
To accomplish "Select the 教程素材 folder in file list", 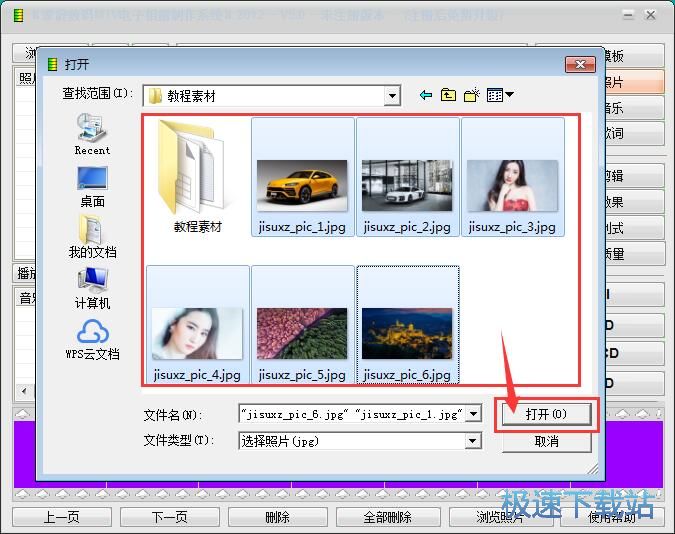I will [x=197, y=177].
